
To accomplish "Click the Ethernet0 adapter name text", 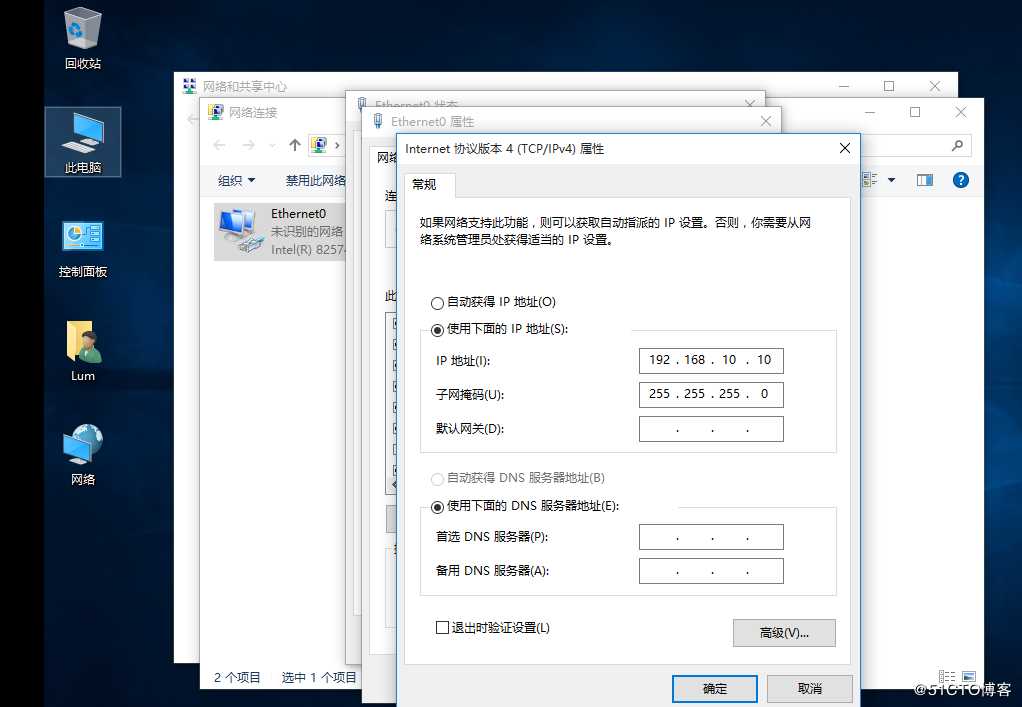I will (299, 214).
